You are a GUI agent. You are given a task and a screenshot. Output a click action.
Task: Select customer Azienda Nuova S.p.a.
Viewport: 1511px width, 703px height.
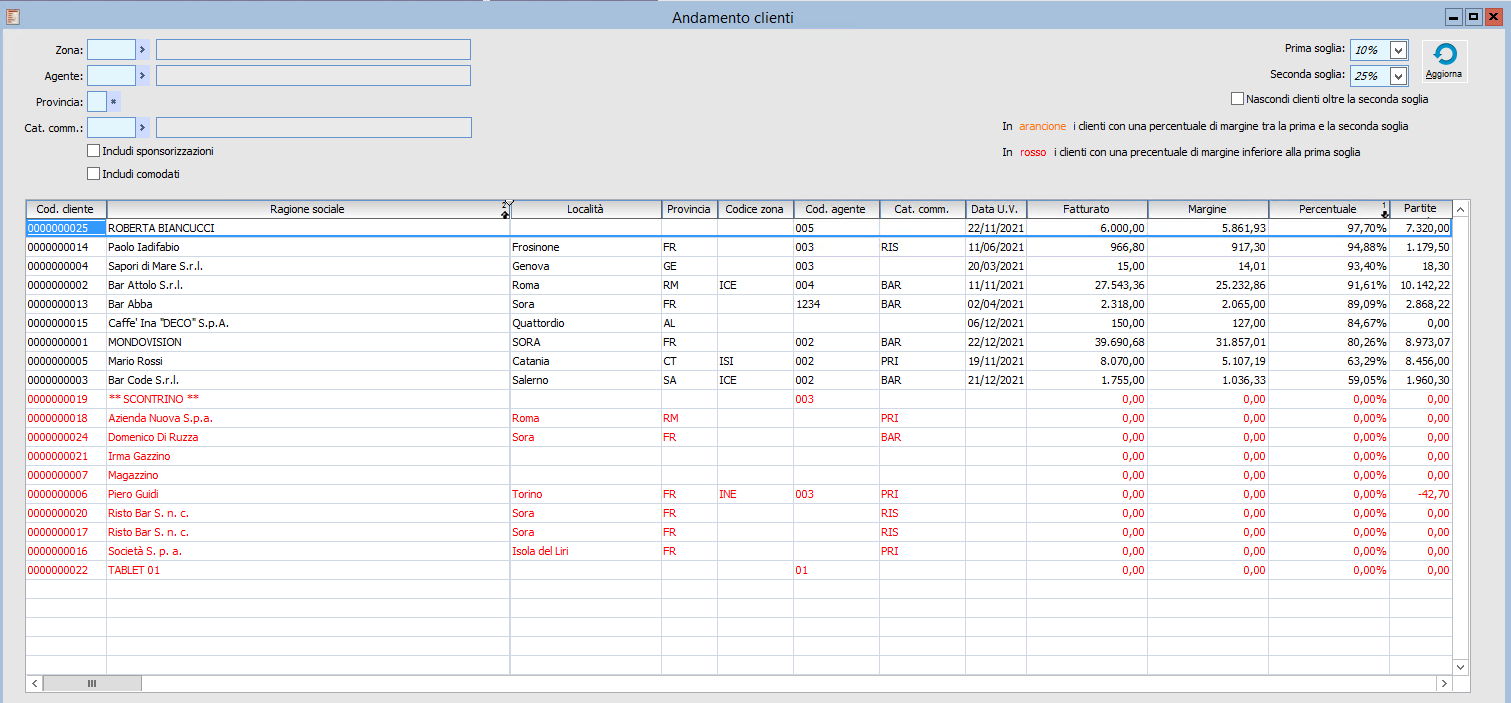[x=160, y=418]
